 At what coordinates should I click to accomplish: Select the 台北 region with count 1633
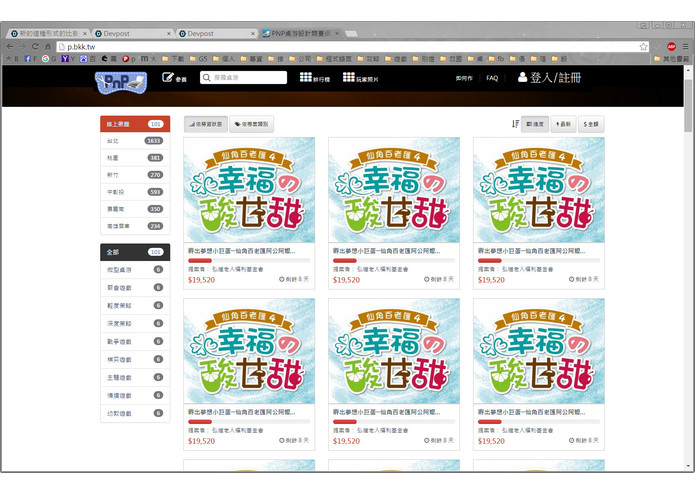click(x=135, y=141)
